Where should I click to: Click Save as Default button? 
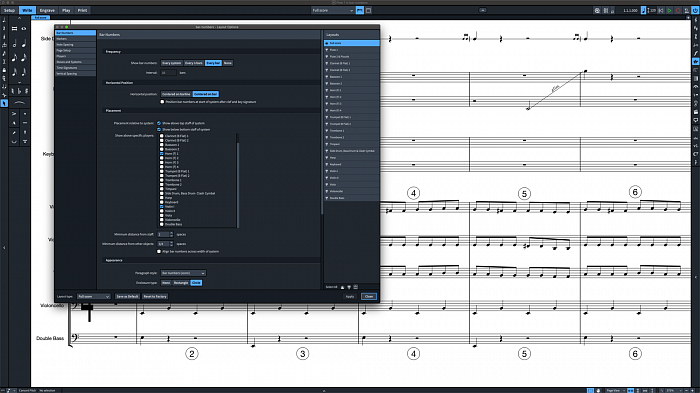coord(127,297)
